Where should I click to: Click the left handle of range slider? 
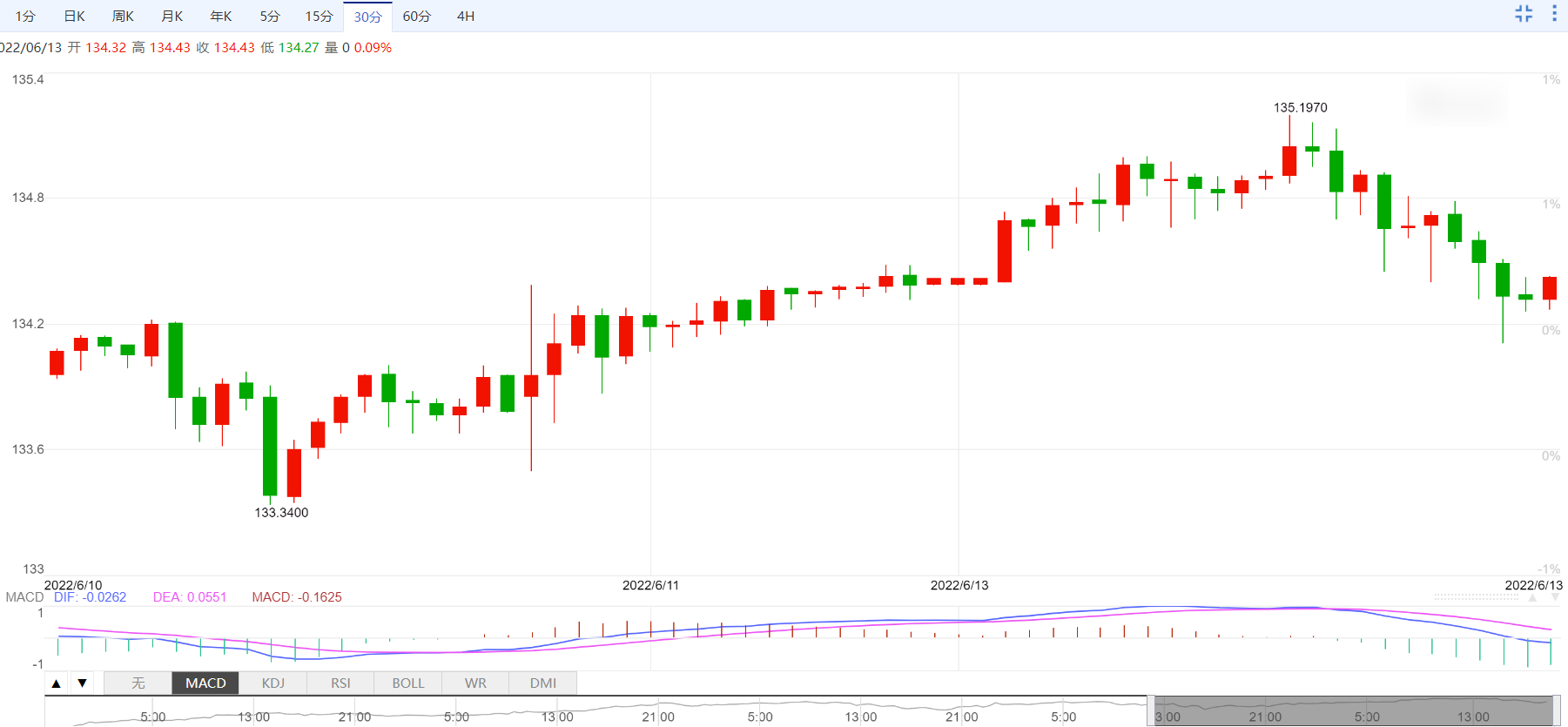coord(1150,711)
